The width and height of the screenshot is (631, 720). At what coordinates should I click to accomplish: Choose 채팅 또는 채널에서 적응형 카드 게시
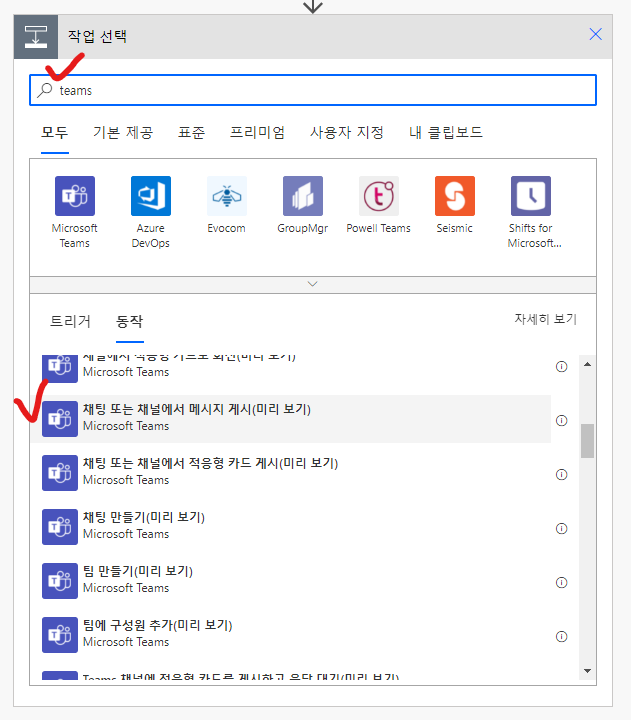click(x=291, y=473)
